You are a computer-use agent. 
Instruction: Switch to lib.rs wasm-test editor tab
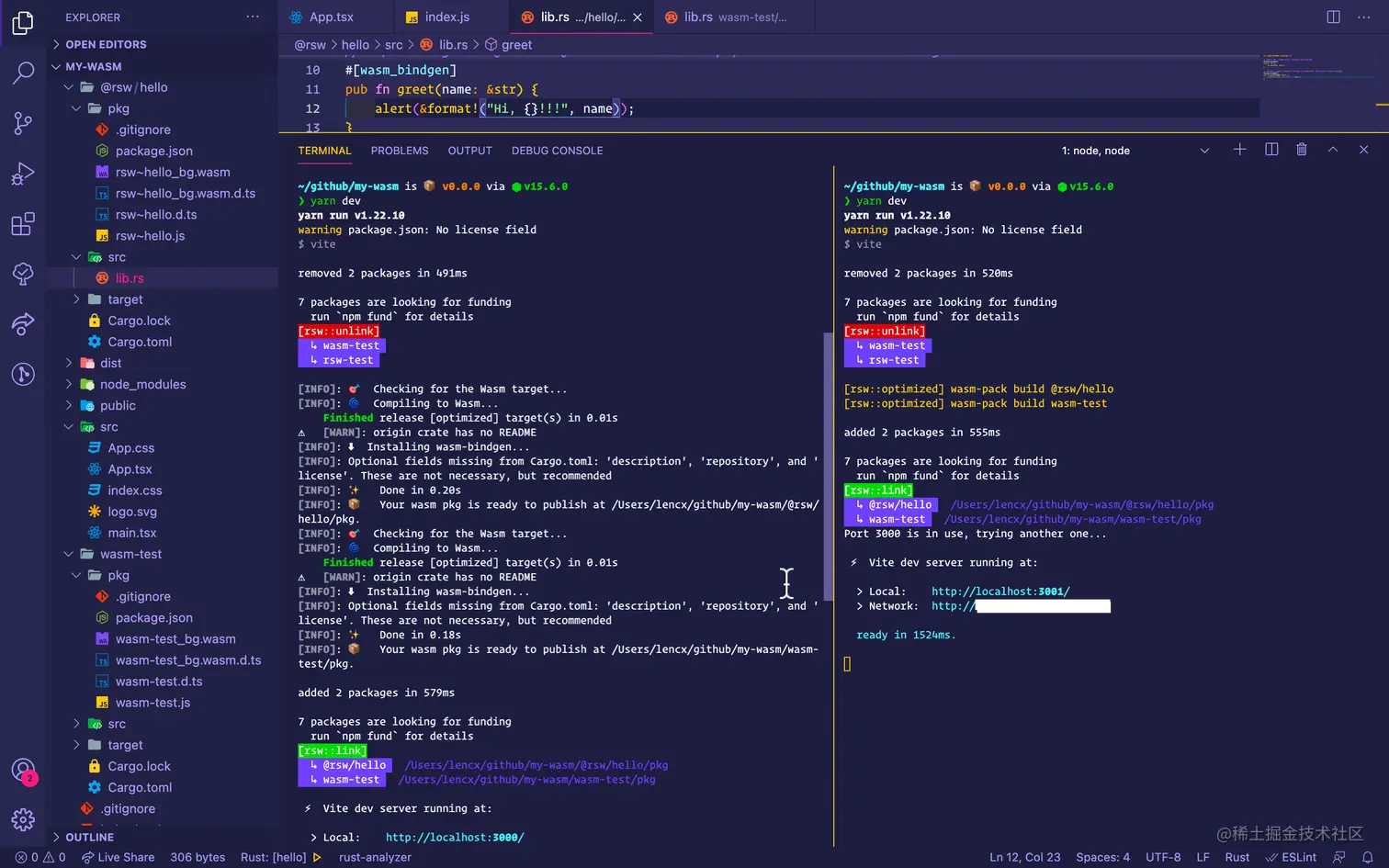tap(734, 17)
